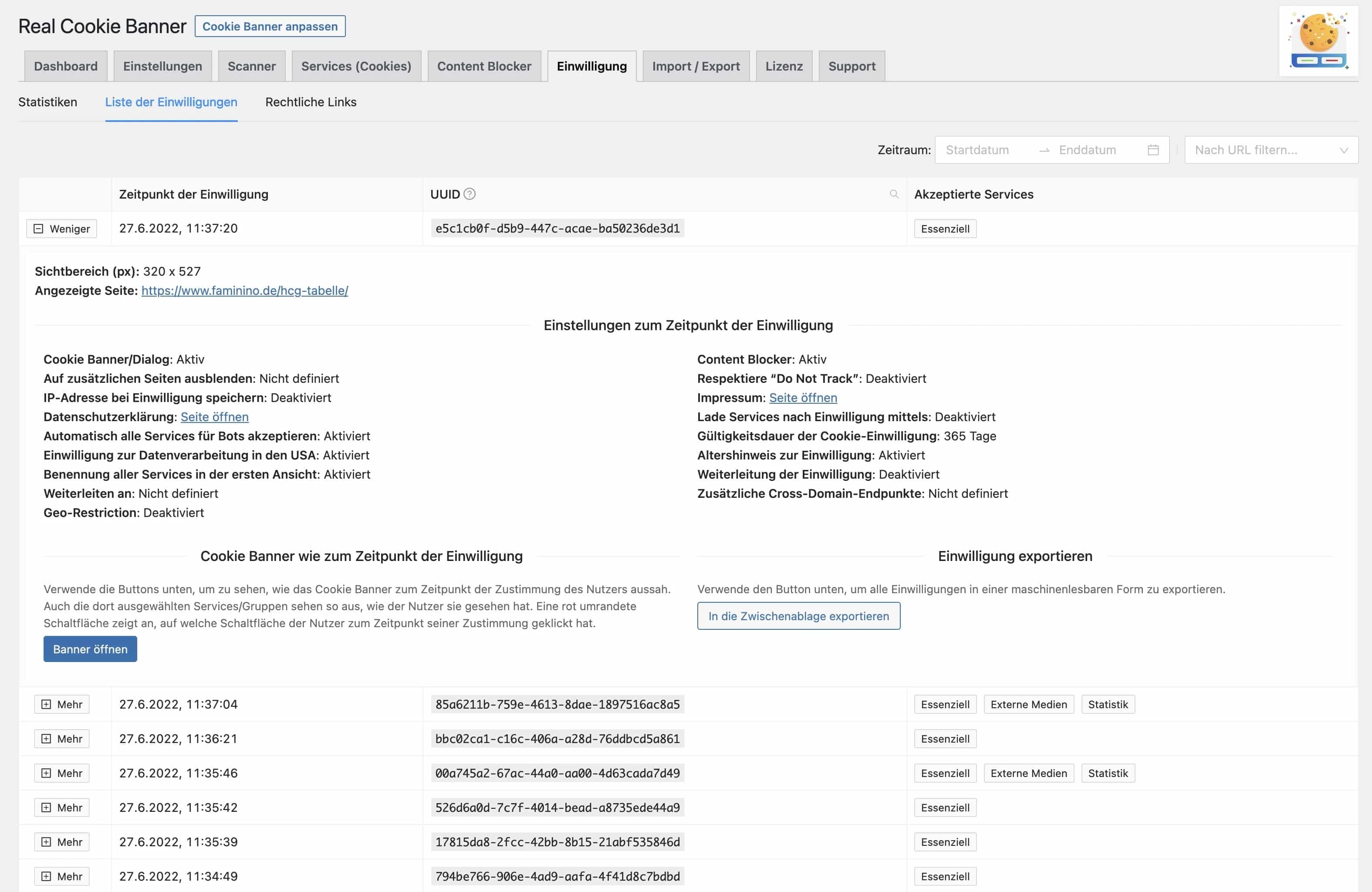
Task: Click the Banner öffnen button
Action: [x=90, y=649]
